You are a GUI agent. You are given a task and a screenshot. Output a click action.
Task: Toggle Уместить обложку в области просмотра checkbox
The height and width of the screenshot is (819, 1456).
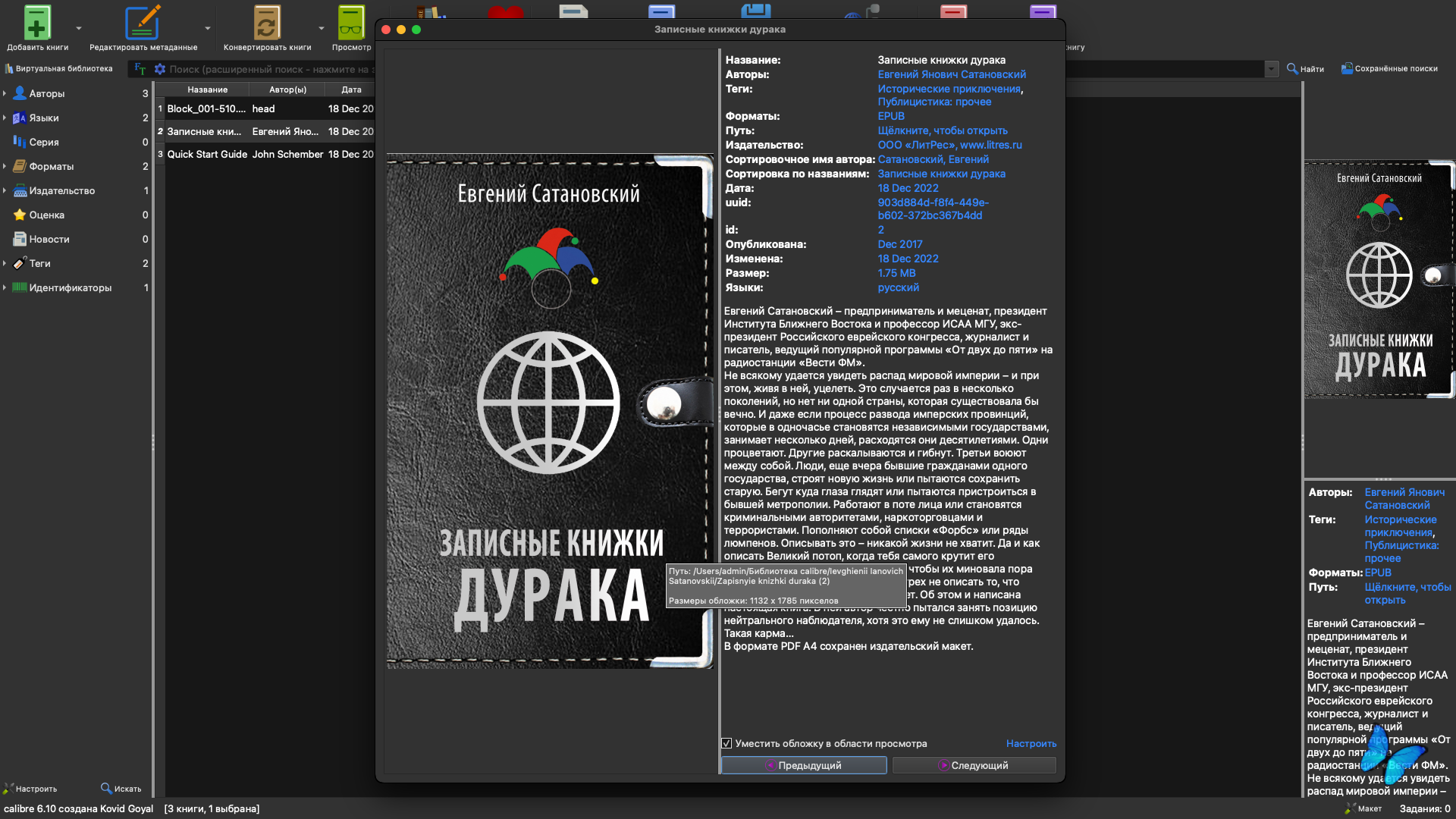click(726, 743)
